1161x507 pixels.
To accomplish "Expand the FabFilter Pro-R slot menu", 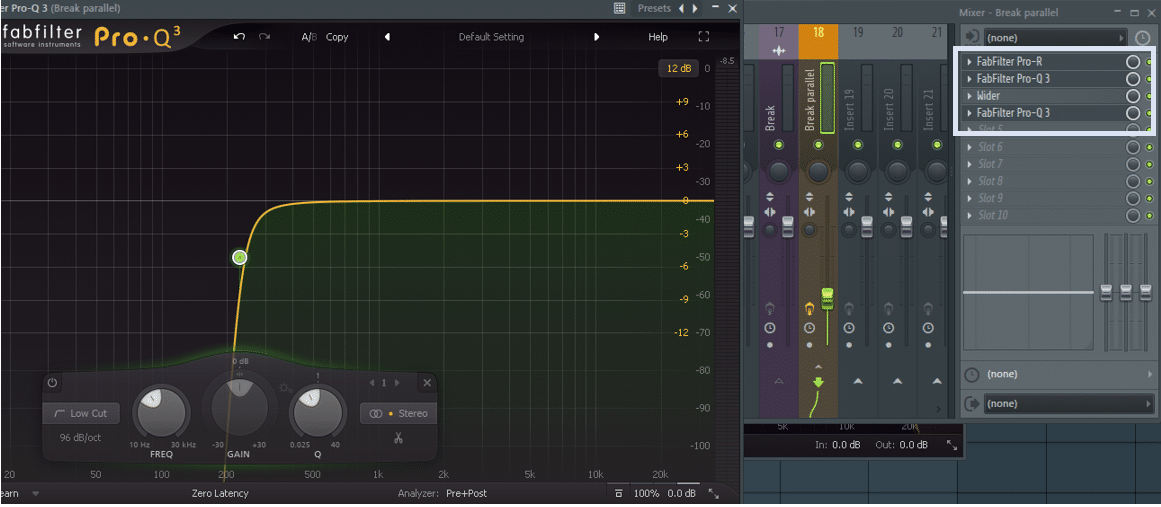I will (x=969, y=61).
